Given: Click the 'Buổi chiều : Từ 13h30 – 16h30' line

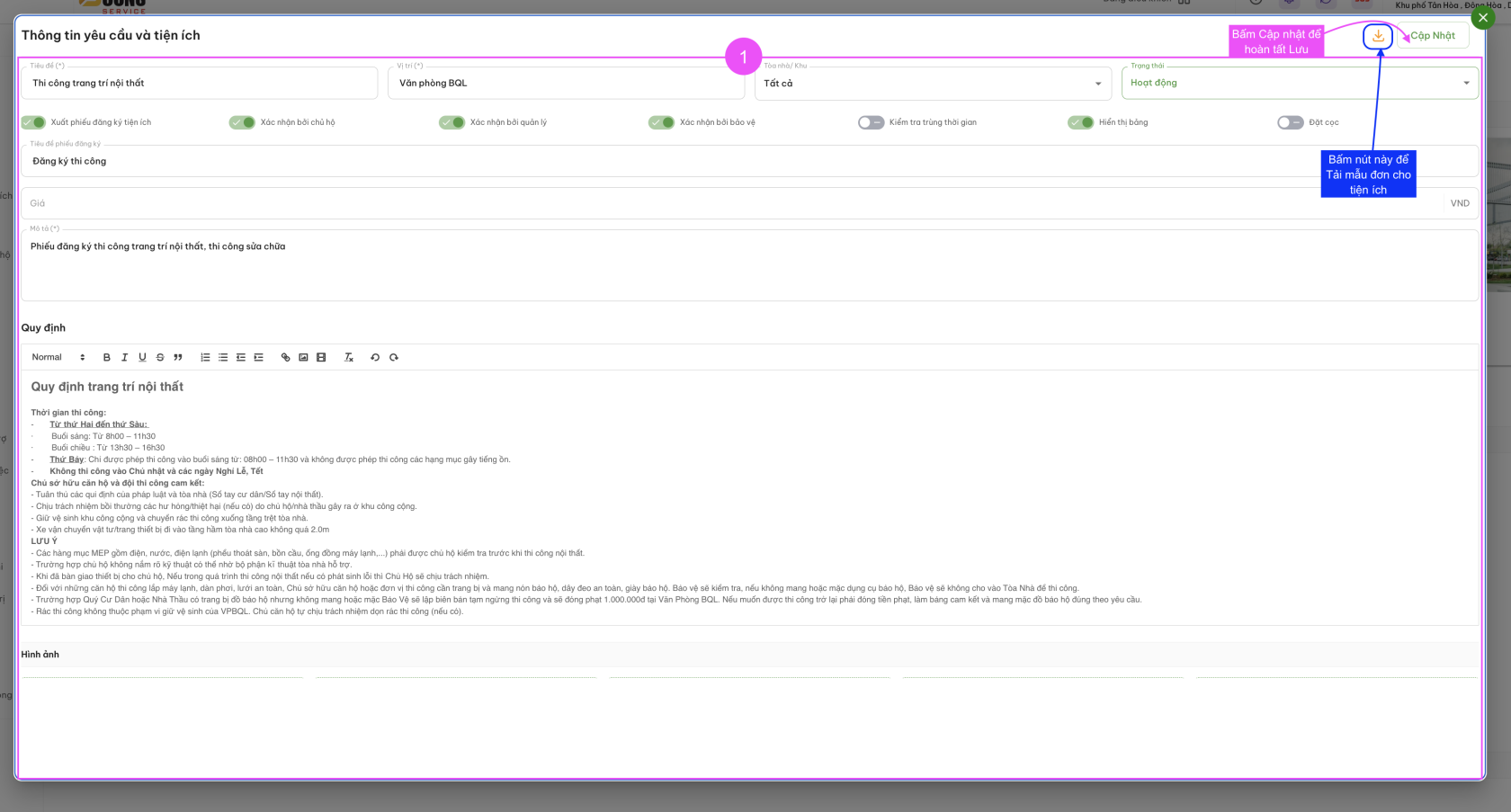Looking at the screenshot, I should coord(108,448).
